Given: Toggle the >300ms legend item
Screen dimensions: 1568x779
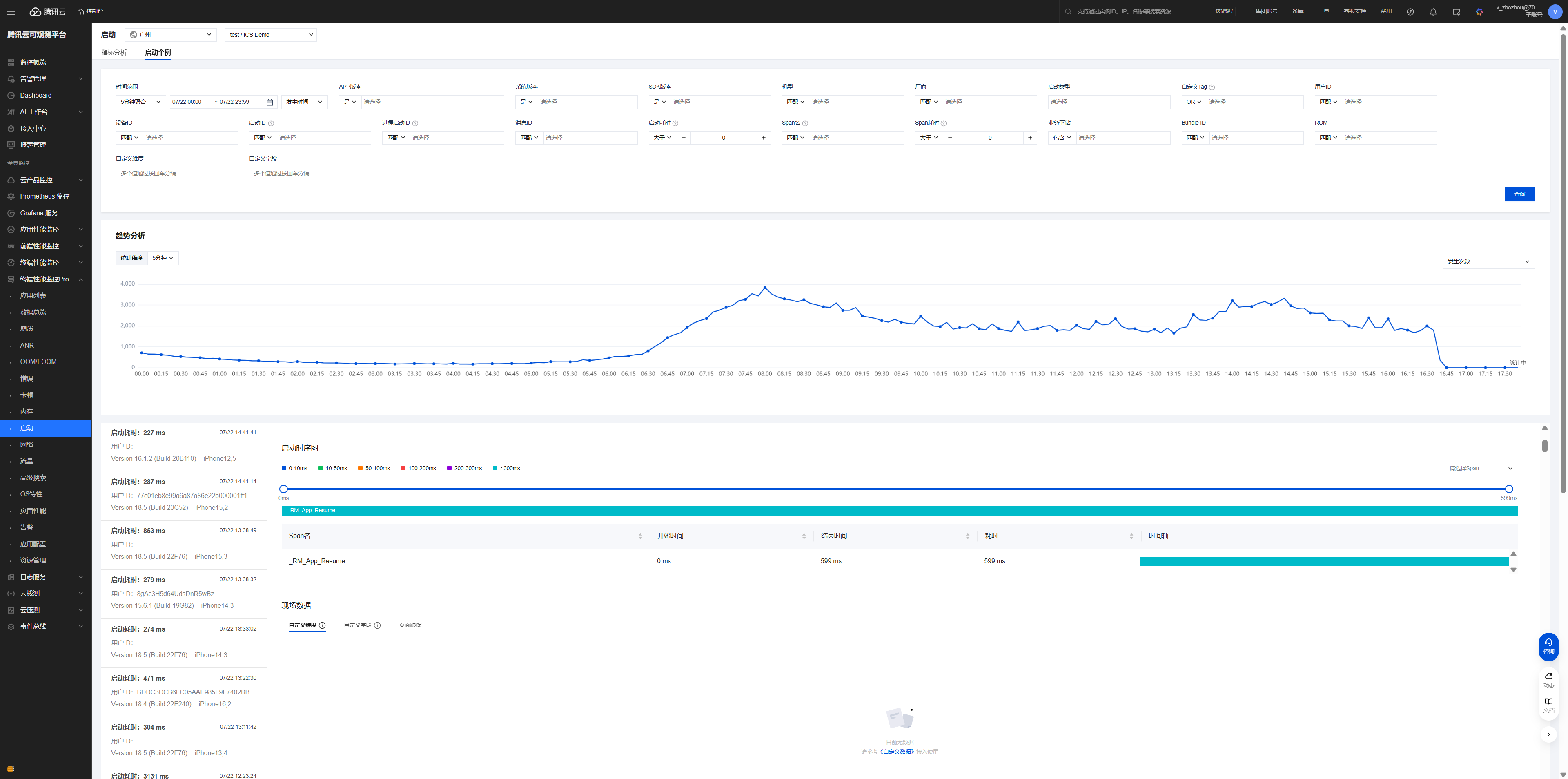Looking at the screenshot, I should (x=506, y=469).
